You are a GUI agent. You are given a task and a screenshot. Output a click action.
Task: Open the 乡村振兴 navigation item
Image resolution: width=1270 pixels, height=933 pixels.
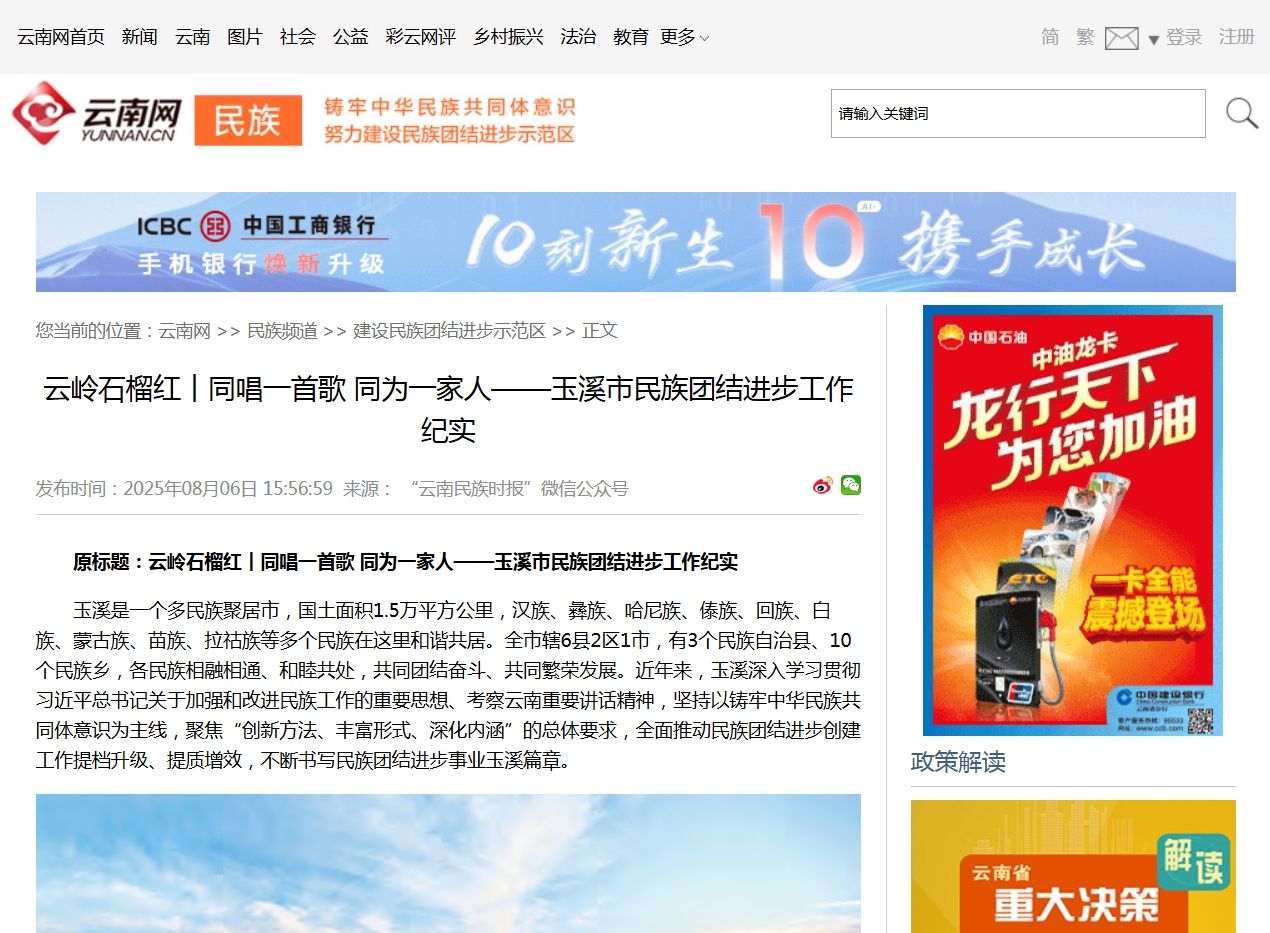tap(508, 37)
